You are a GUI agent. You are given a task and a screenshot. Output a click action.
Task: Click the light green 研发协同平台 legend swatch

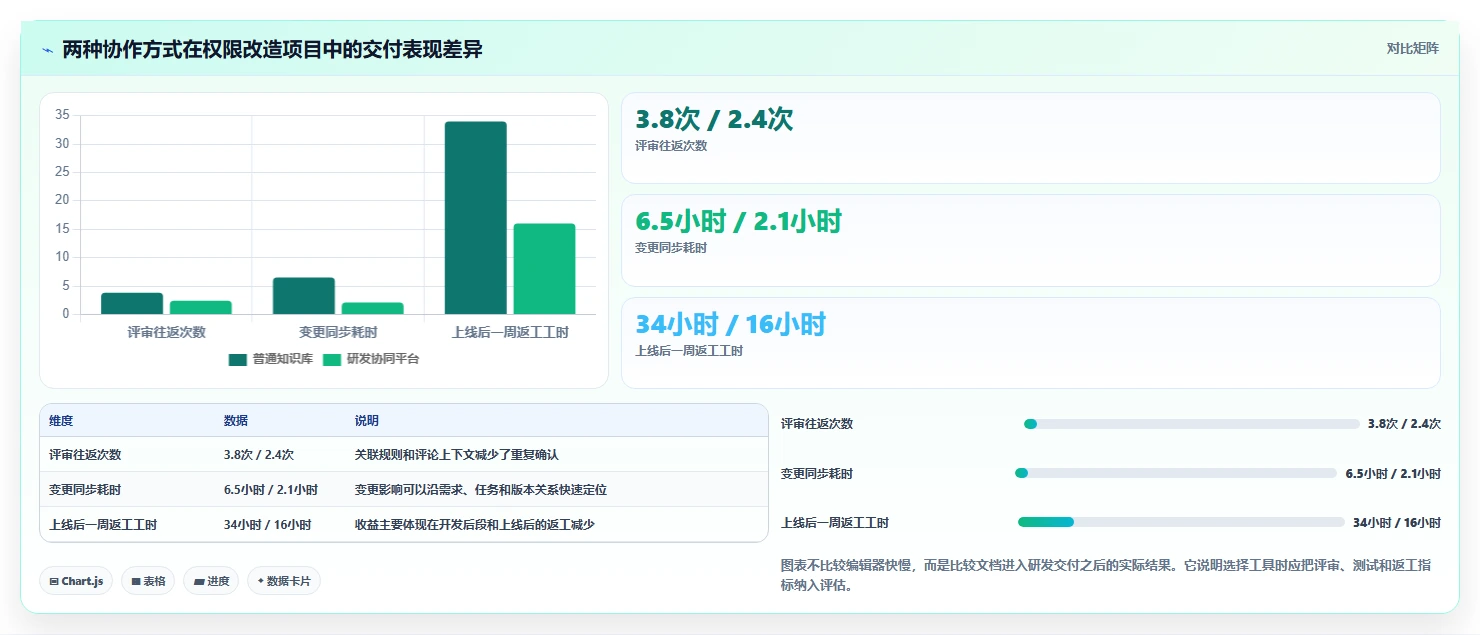tap(331, 359)
